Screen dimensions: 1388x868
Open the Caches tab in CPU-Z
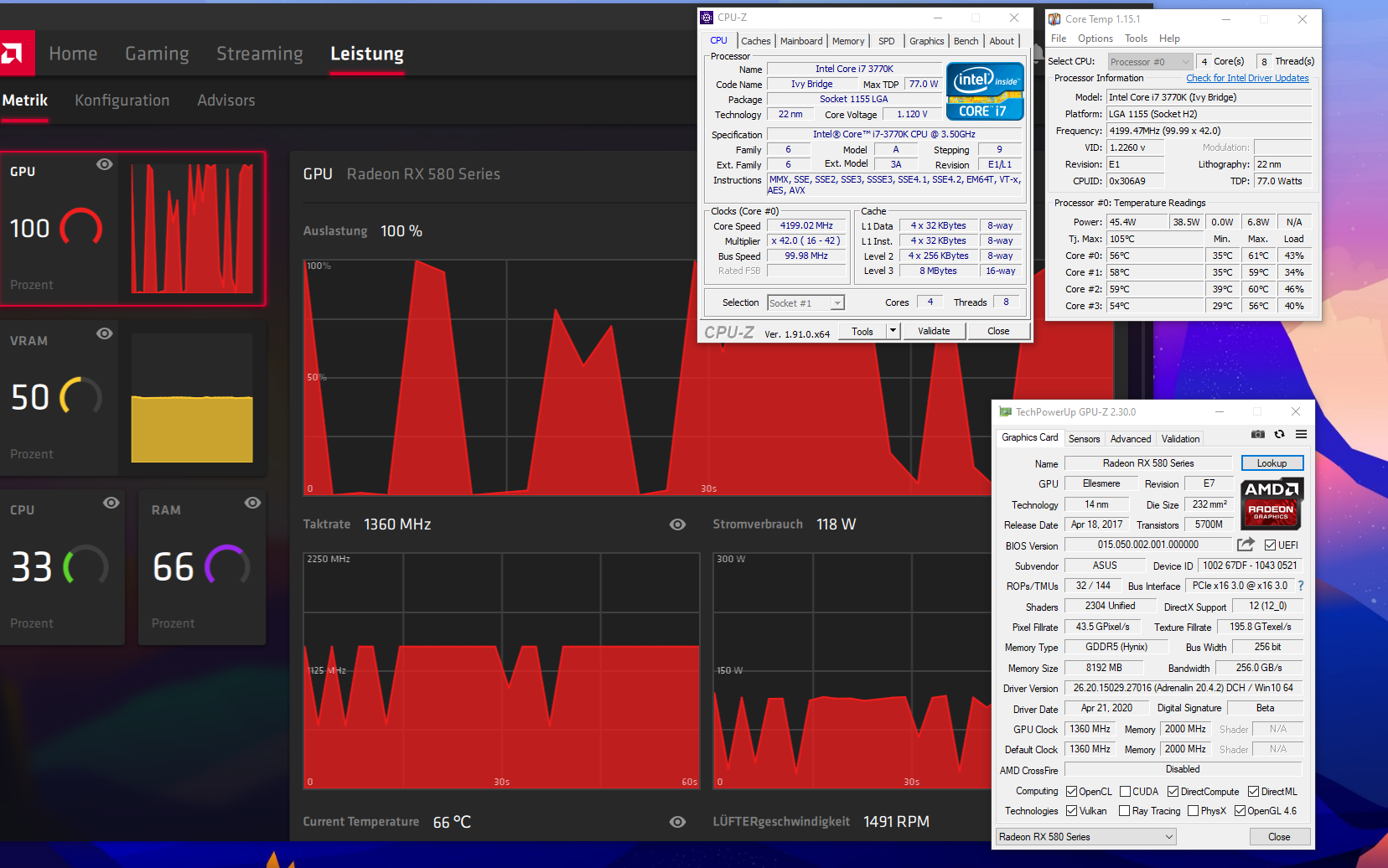tap(755, 41)
